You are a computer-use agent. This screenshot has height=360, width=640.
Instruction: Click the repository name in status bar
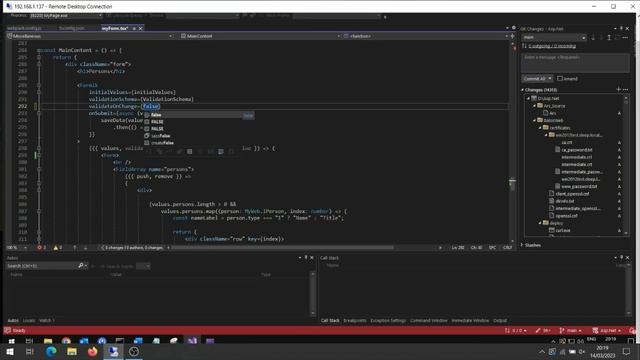tap(607, 331)
